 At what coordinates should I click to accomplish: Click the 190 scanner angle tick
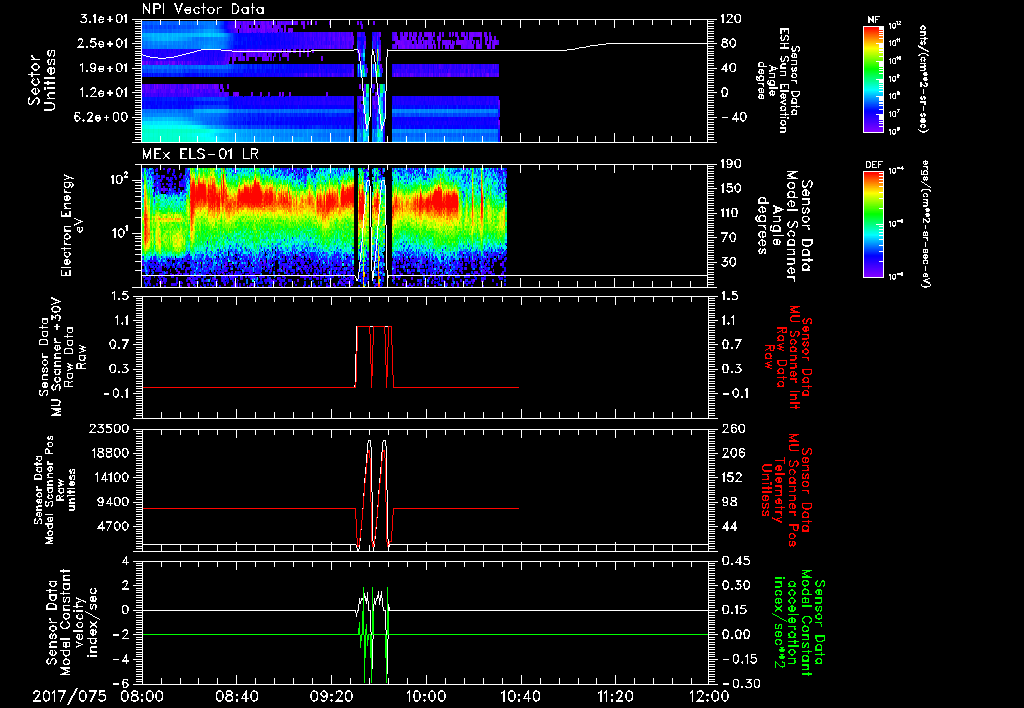[731, 164]
